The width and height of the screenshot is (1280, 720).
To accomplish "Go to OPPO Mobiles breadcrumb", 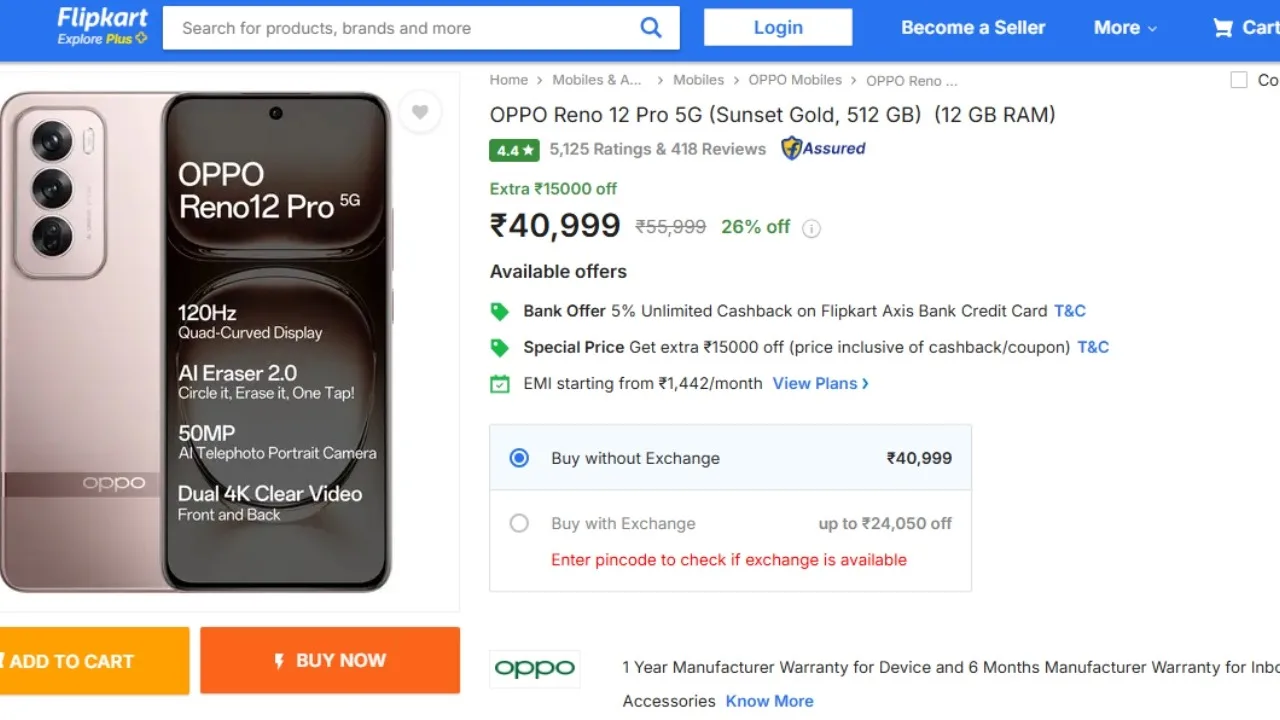I will coord(795,80).
